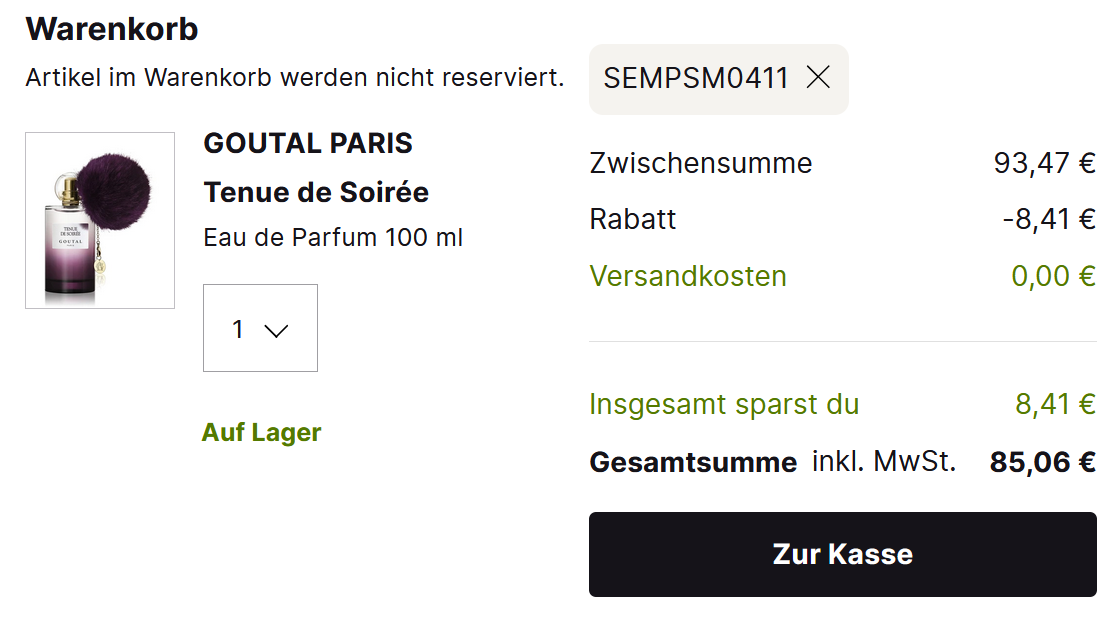Select the SEMPSM0411 coupon code text
The image size is (1118, 617).
[696, 78]
